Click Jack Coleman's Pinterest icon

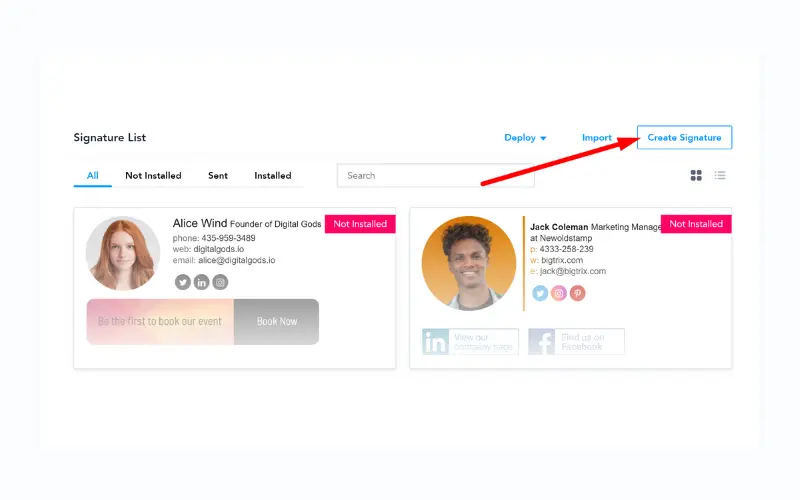pyautogui.click(x=578, y=293)
